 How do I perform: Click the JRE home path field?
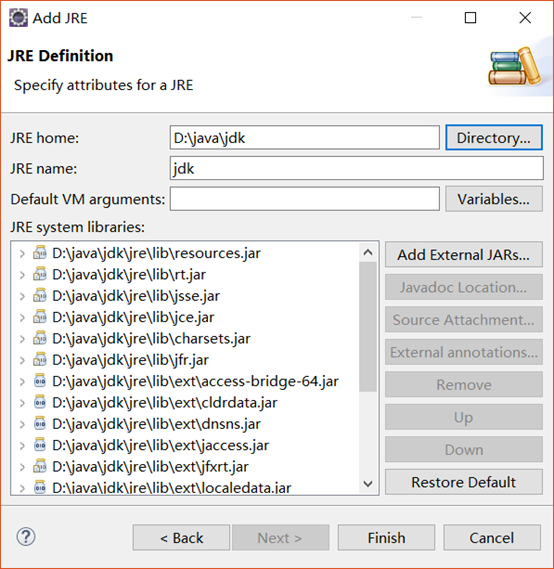(305, 138)
